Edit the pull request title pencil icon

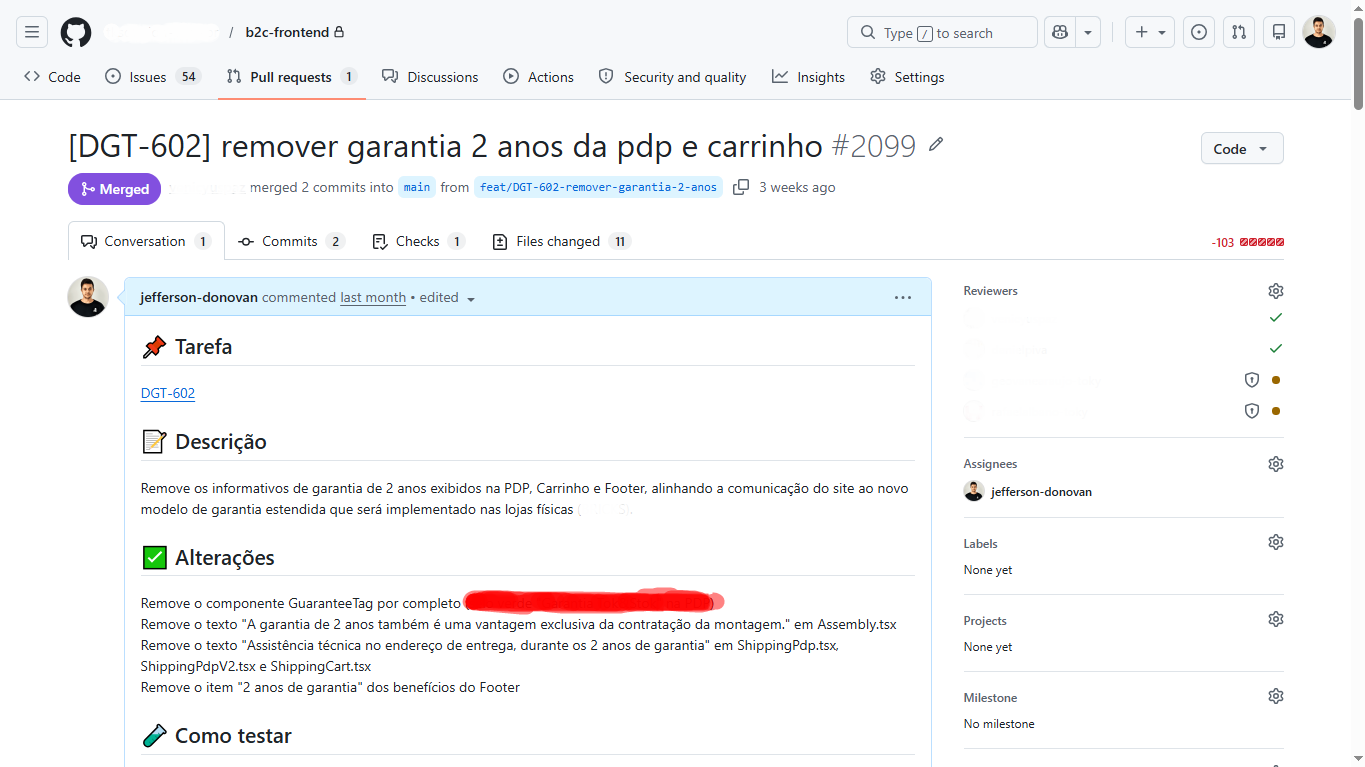936,145
